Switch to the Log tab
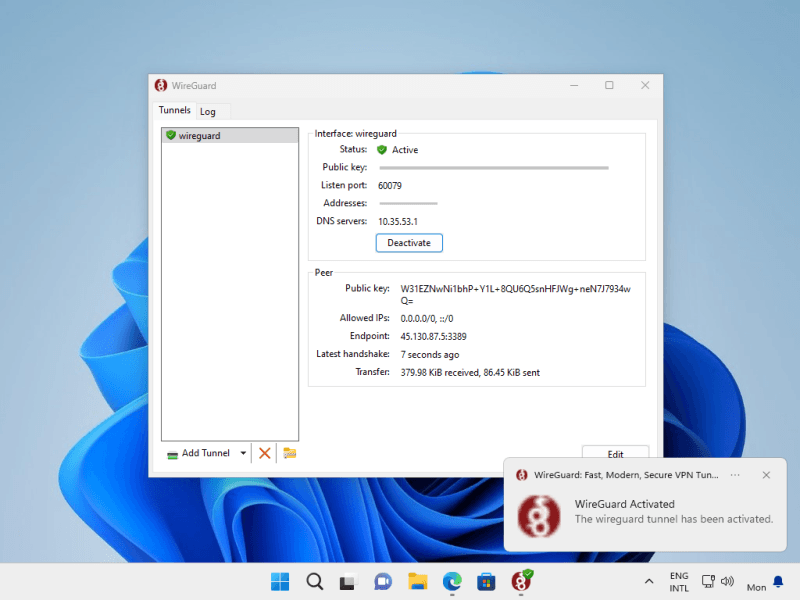This screenshot has height=600, width=800. click(207, 111)
